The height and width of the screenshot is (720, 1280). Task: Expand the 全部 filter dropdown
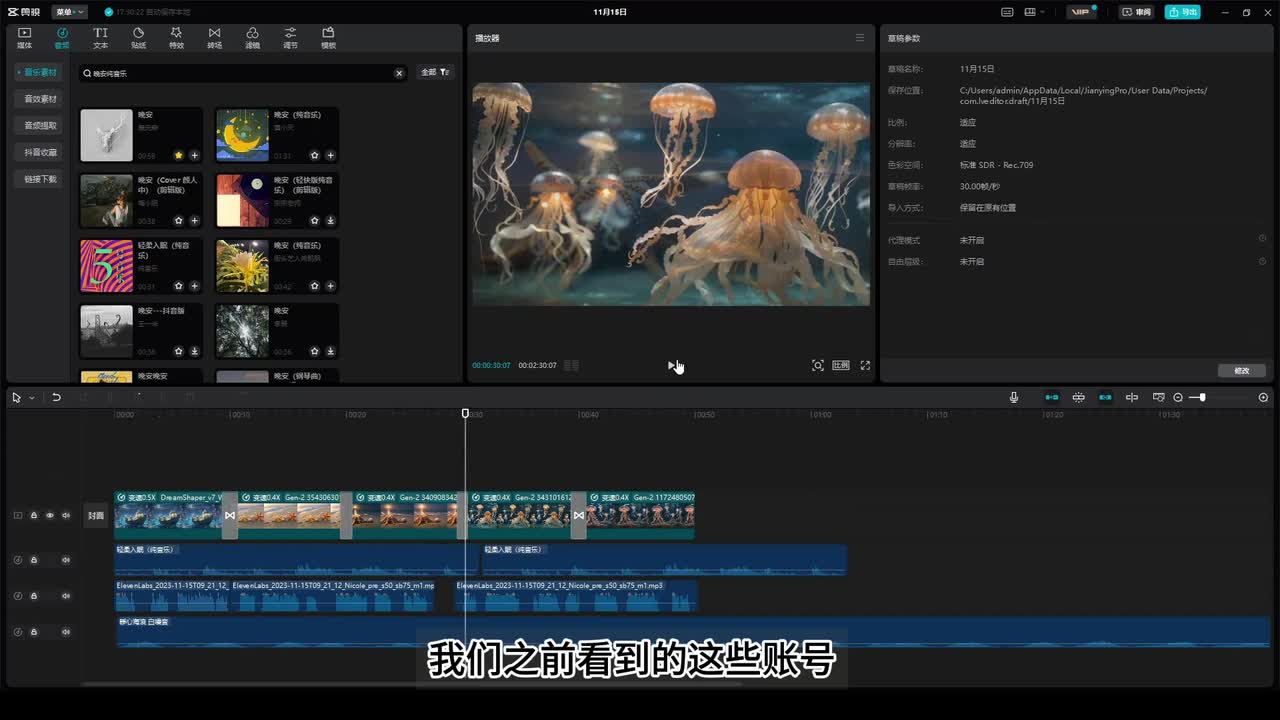tap(435, 73)
